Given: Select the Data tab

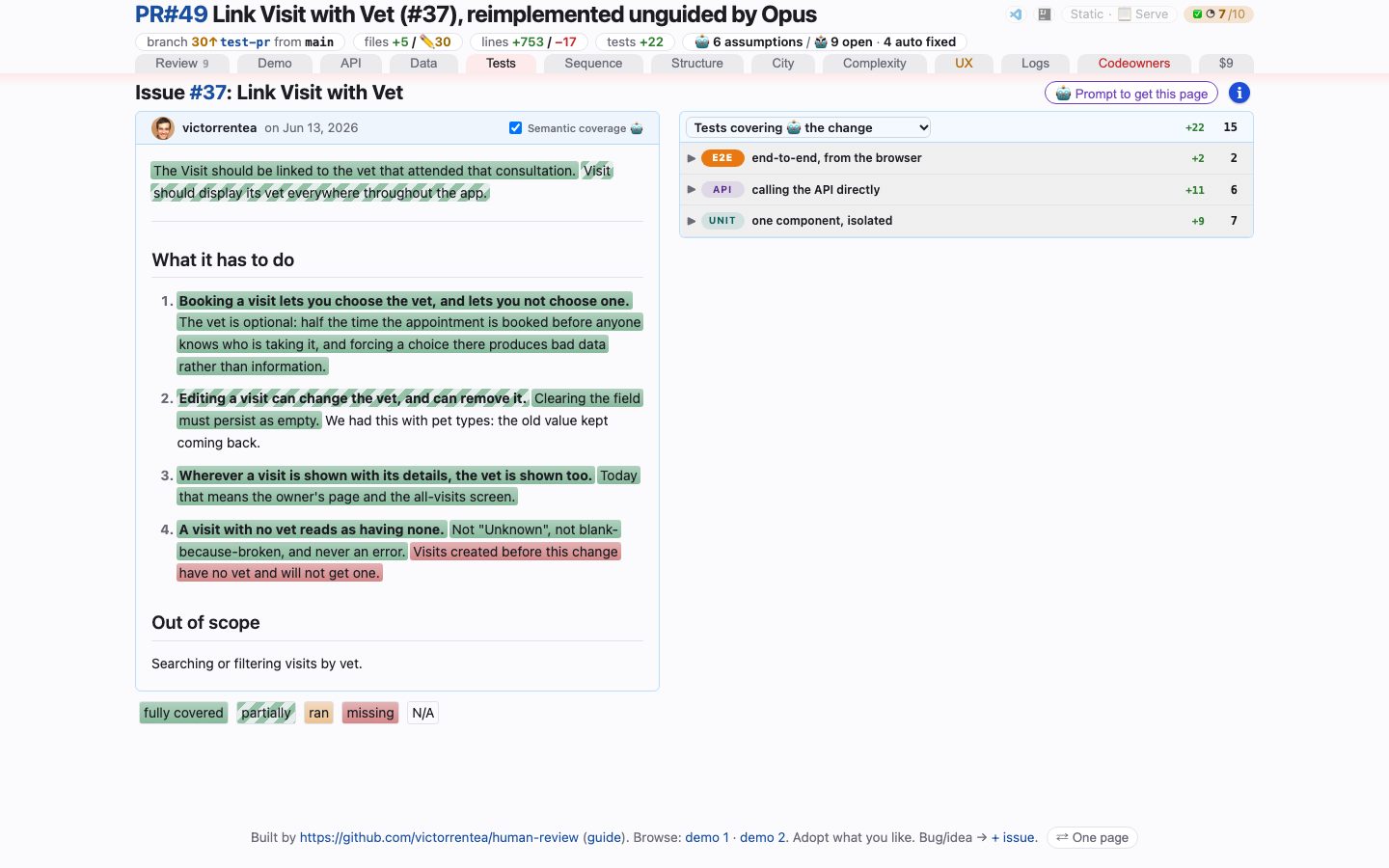Looking at the screenshot, I should click(423, 64).
